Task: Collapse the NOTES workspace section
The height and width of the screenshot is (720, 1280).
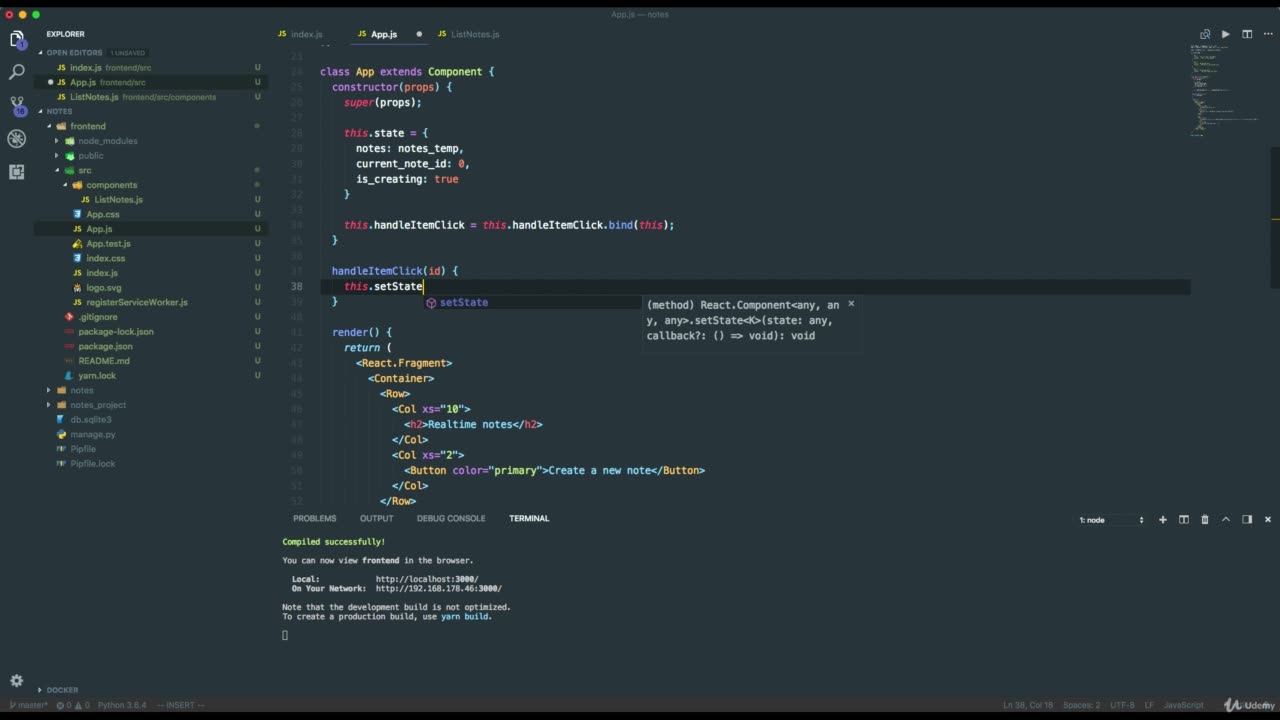Action: tap(59, 111)
